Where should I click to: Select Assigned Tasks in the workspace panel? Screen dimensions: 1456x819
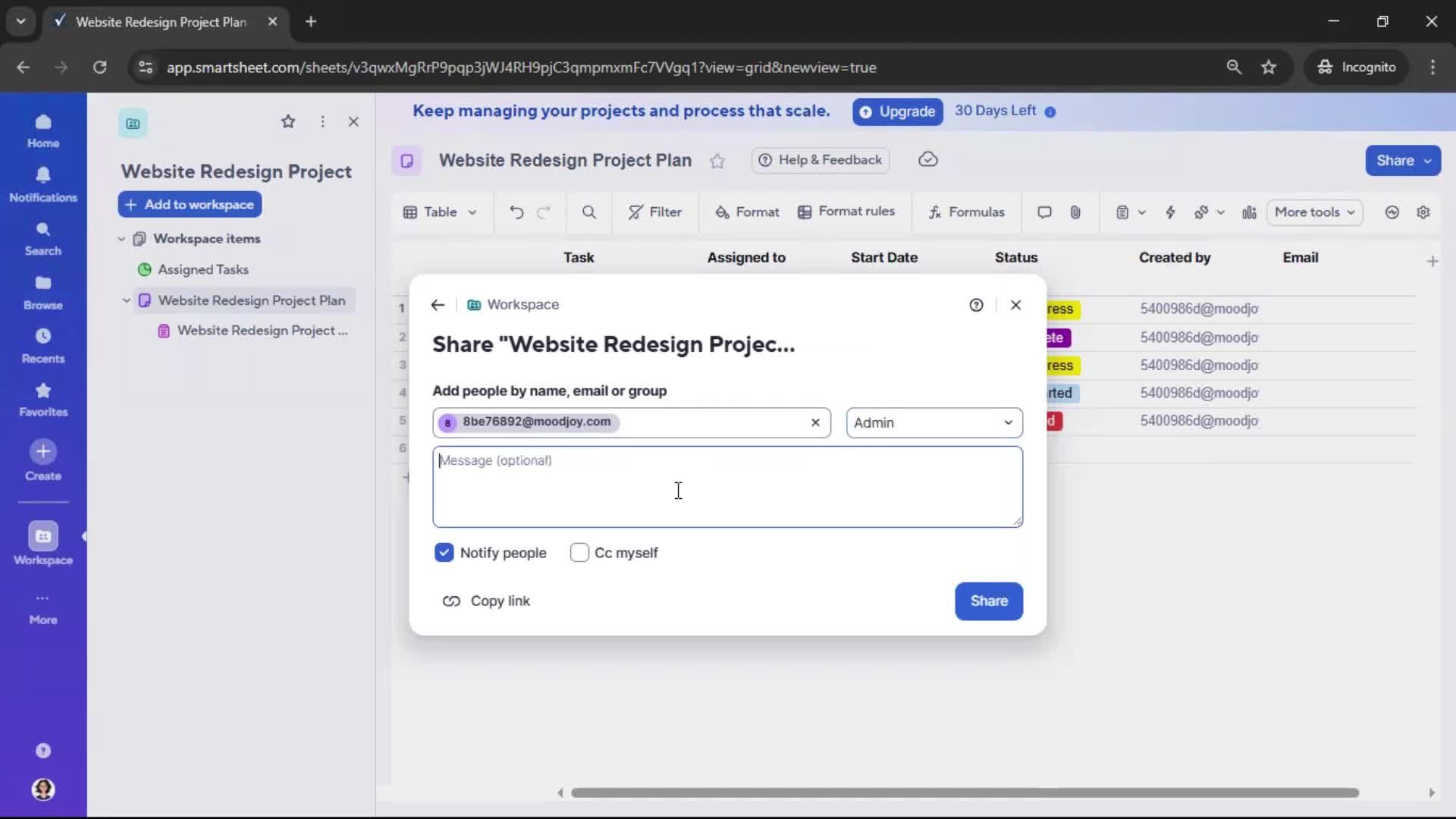202,269
